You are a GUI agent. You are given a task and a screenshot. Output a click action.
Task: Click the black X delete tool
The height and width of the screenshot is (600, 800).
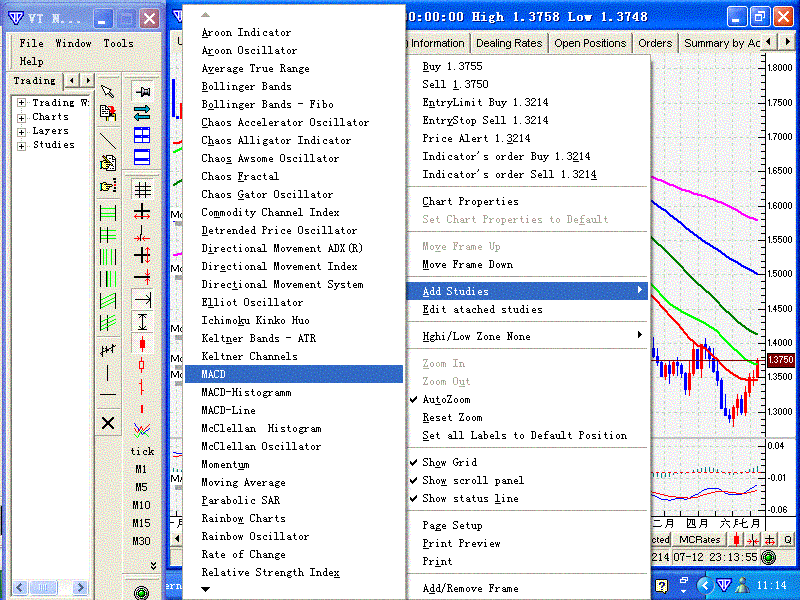(x=108, y=423)
